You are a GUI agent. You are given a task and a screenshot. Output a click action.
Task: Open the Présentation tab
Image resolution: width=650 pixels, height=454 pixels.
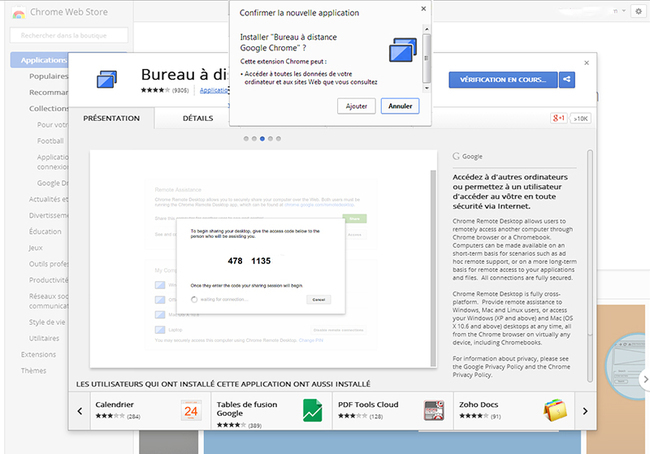coord(112,118)
